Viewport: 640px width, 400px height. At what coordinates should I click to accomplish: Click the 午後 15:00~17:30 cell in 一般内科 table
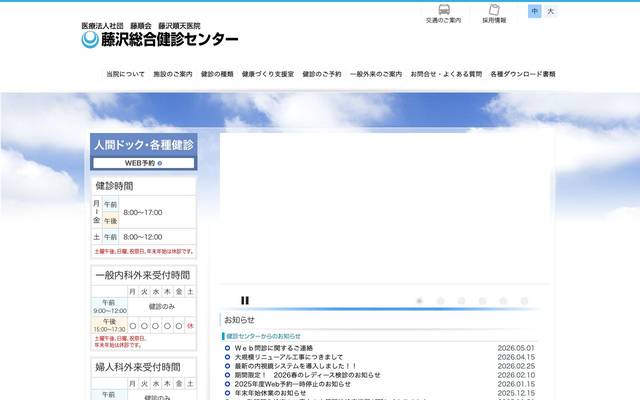[109, 325]
